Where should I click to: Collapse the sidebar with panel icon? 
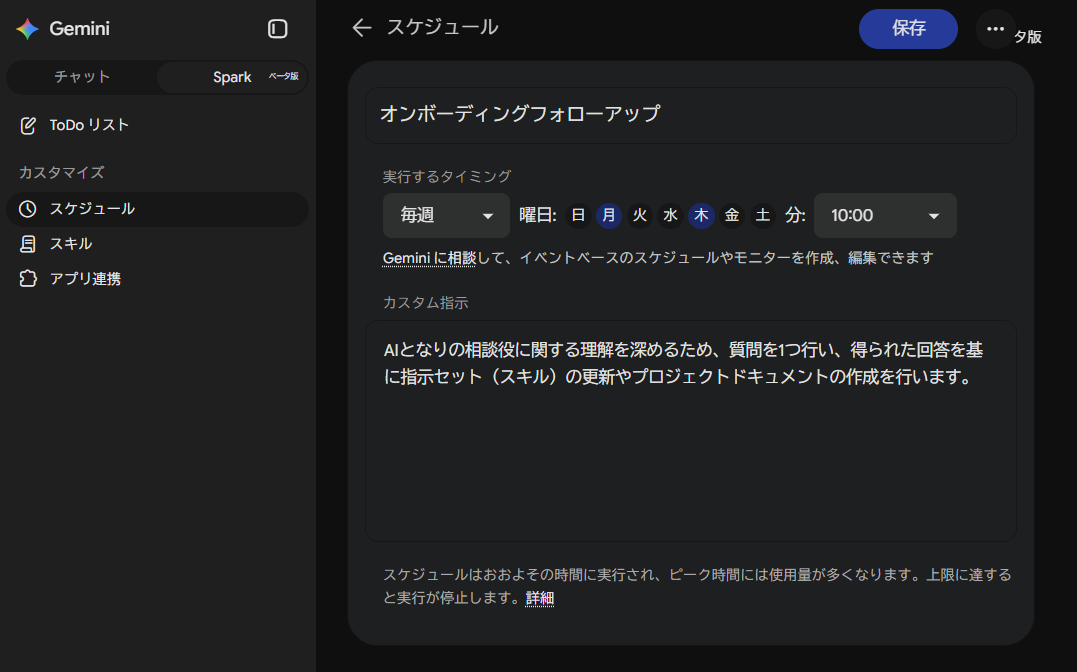277,29
